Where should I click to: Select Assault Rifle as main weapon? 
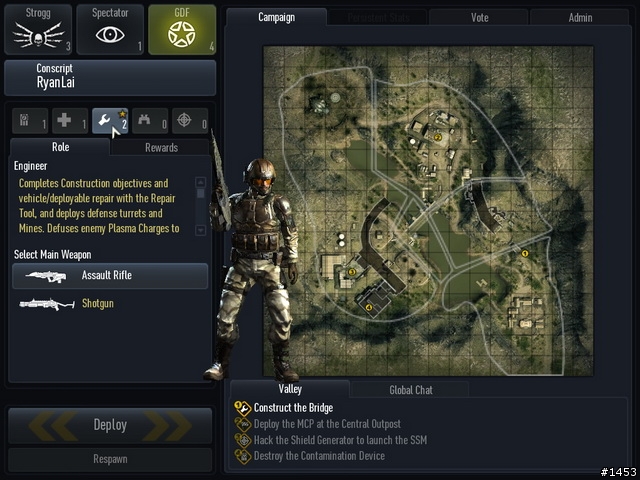(110, 276)
